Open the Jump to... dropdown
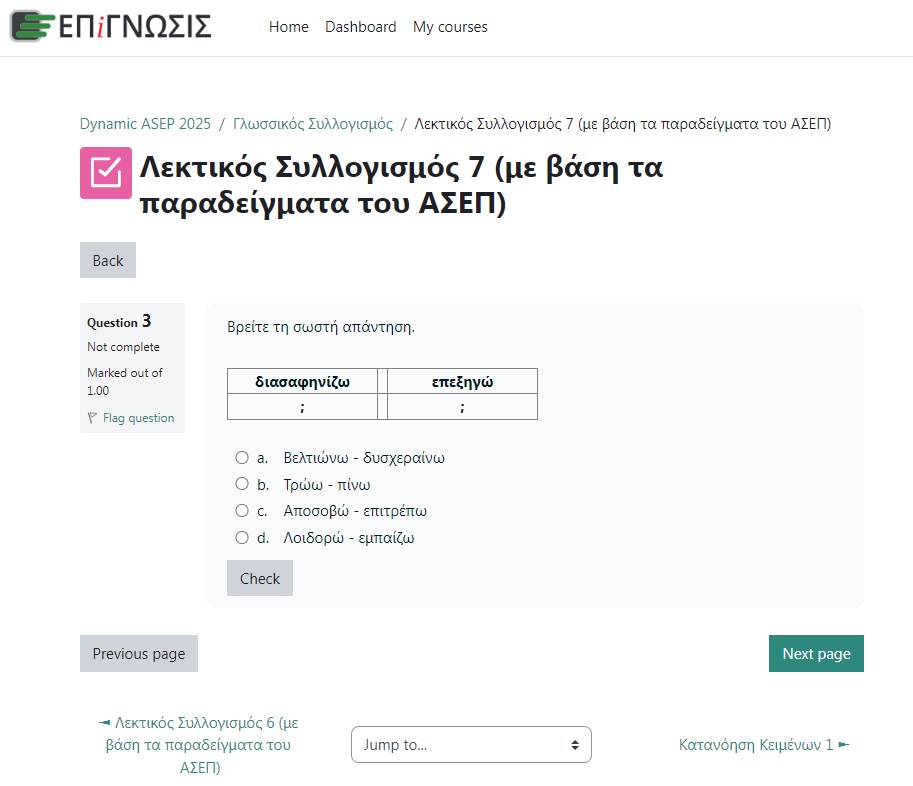Viewport: 913px width, 786px height. (471, 744)
